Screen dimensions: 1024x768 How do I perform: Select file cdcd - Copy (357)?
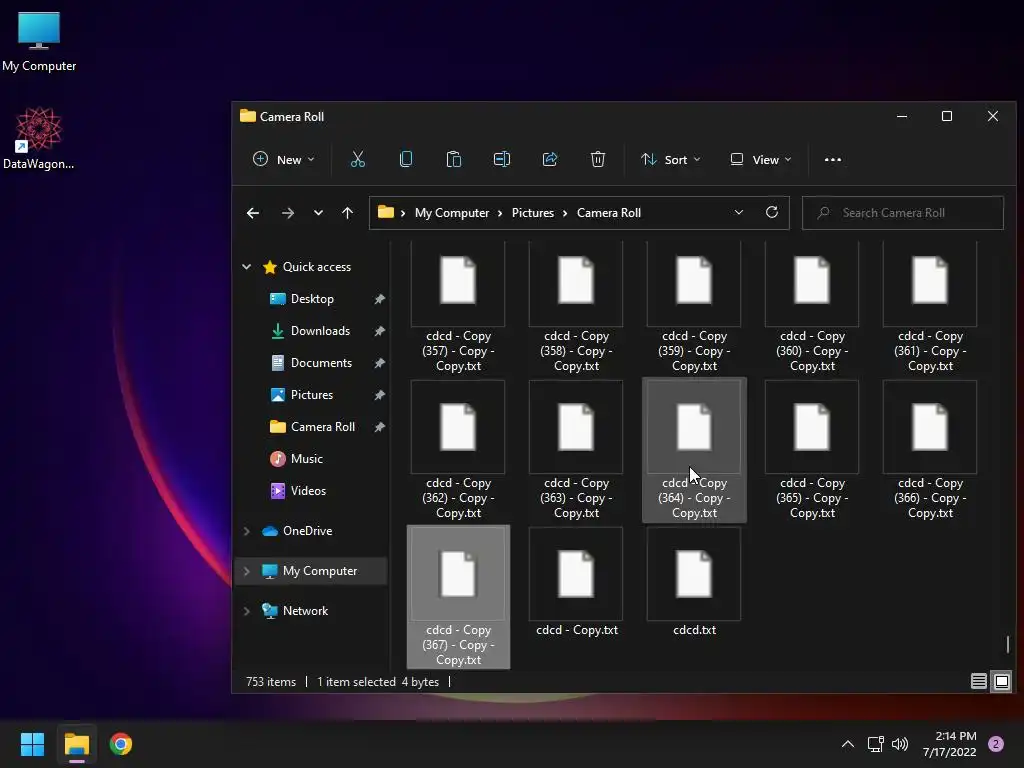click(x=458, y=306)
